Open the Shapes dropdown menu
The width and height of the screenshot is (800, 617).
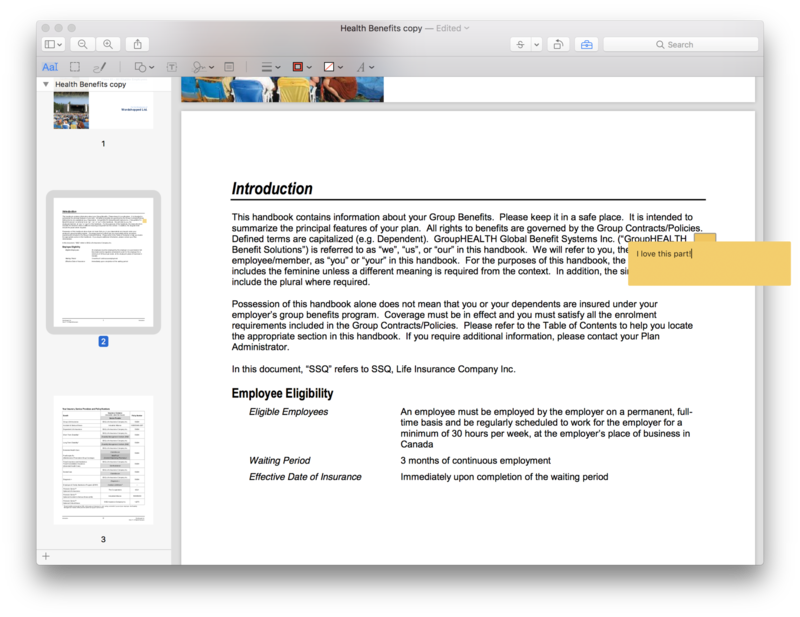click(x=144, y=67)
